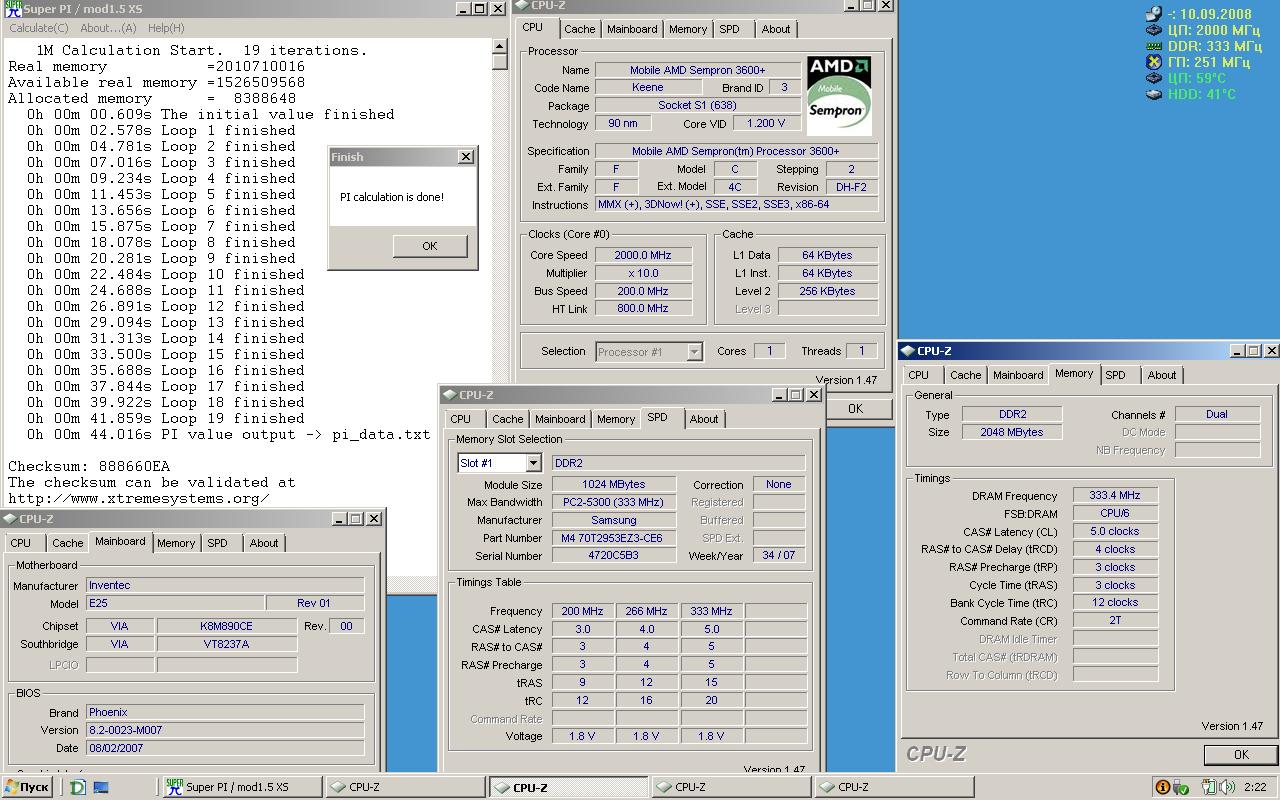
Task: Switch to the About tab in the top CPU-Z window
Action: [776, 29]
